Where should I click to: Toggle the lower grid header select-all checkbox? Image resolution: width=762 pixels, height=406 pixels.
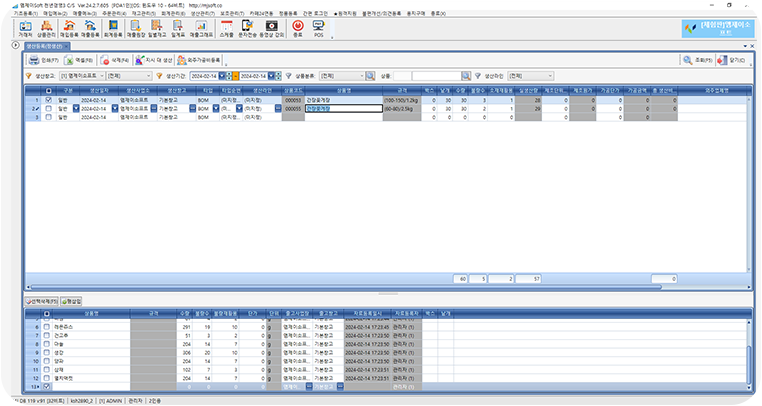click(47, 314)
